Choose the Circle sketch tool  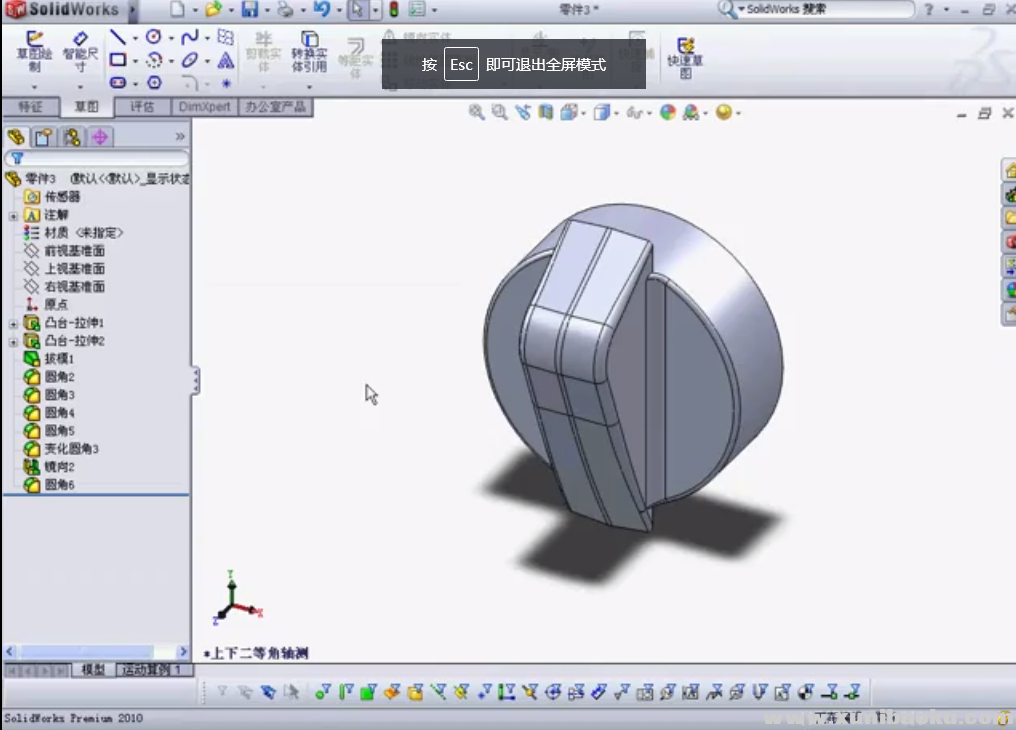coord(153,37)
